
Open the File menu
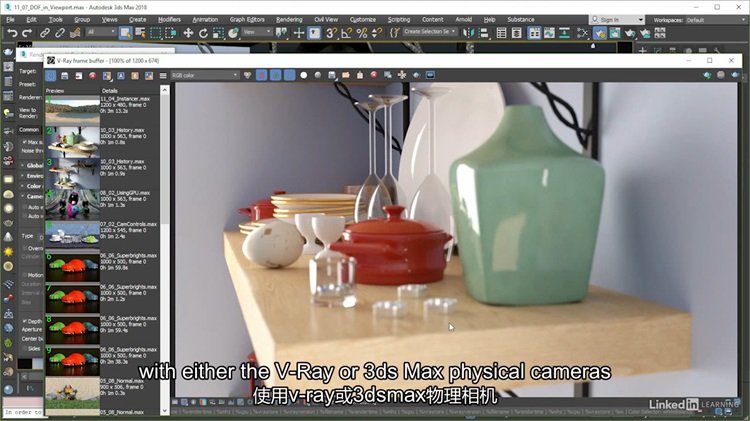(10, 20)
